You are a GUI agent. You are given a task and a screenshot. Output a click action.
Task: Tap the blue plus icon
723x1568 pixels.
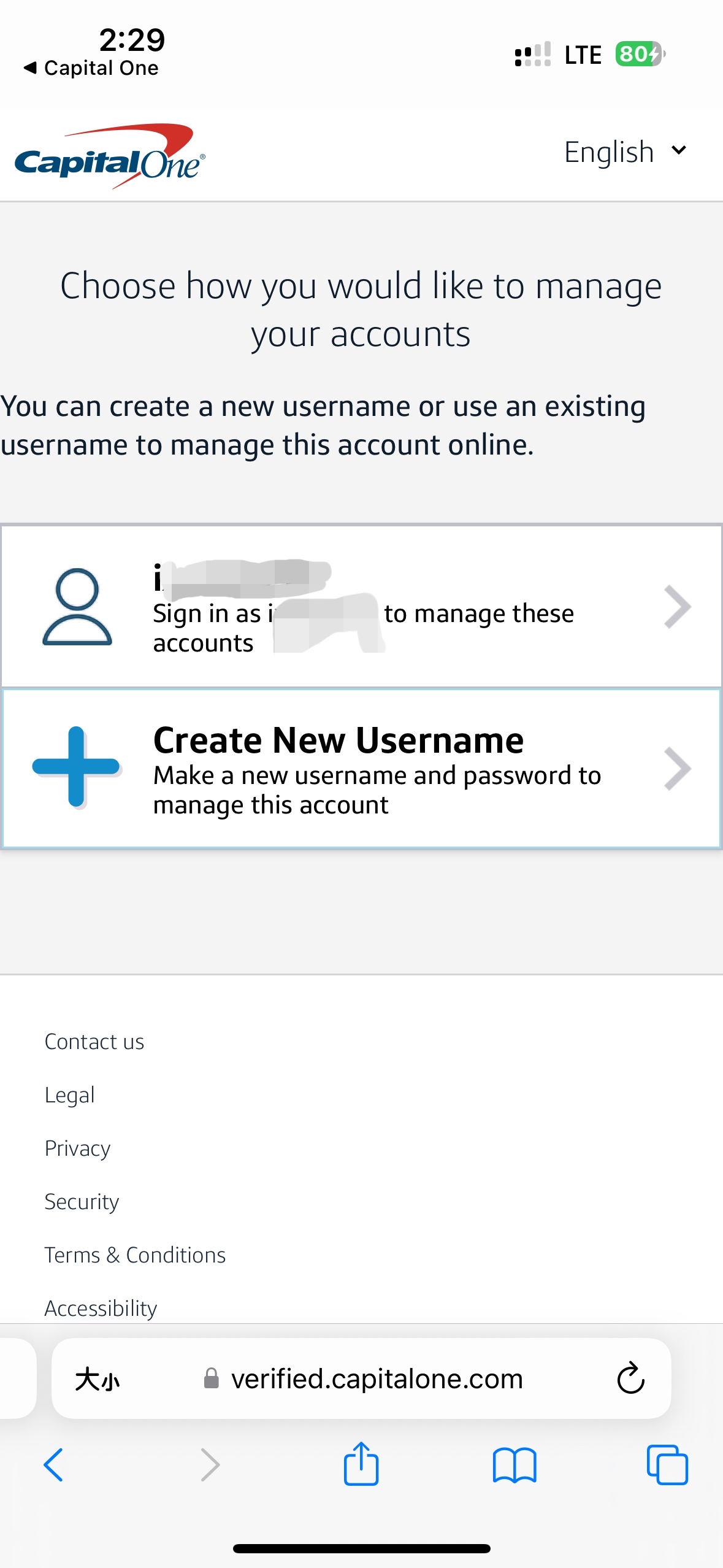coord(76,767)
